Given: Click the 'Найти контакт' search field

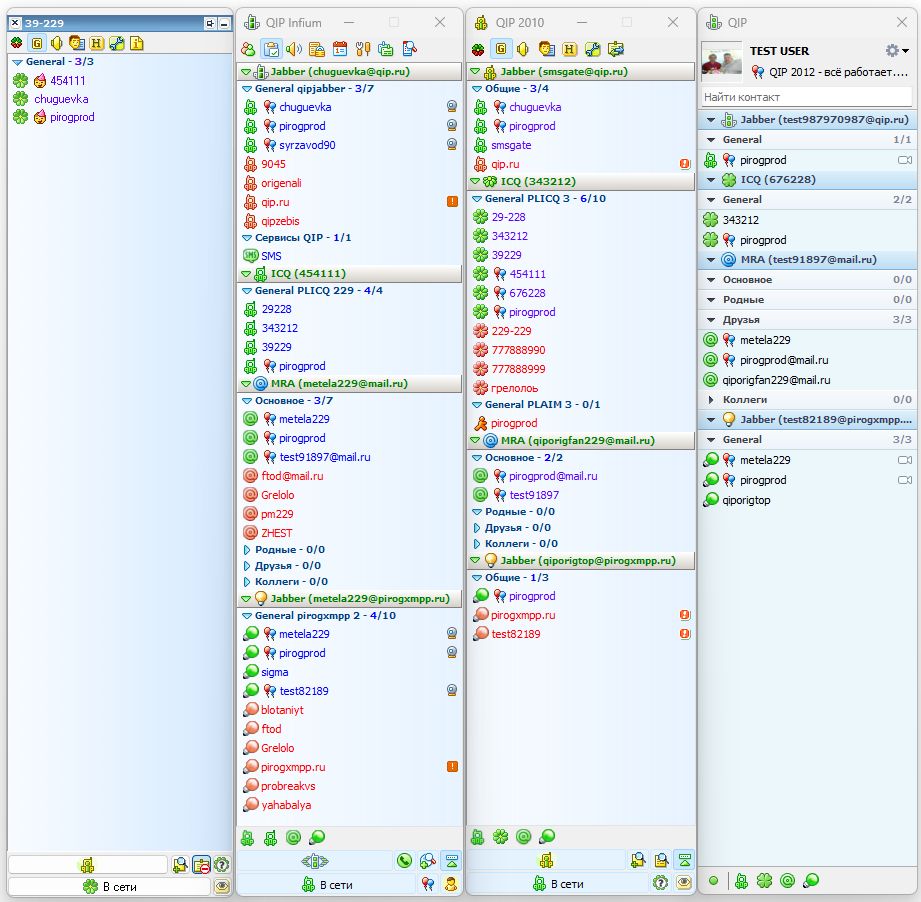Looking at the screenshot, I should (806, 97).
